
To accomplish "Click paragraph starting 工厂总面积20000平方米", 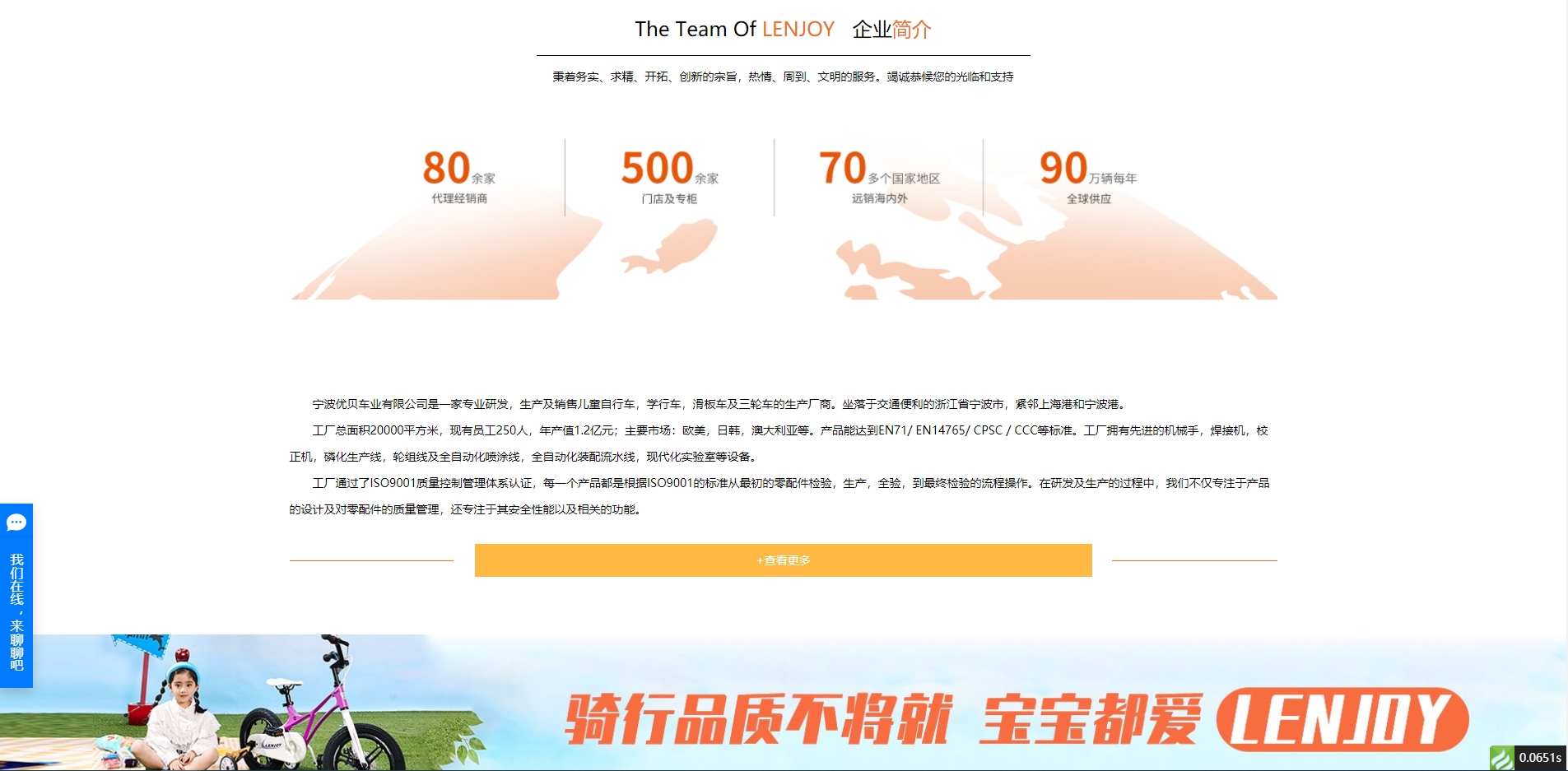I will pos(779,444).
